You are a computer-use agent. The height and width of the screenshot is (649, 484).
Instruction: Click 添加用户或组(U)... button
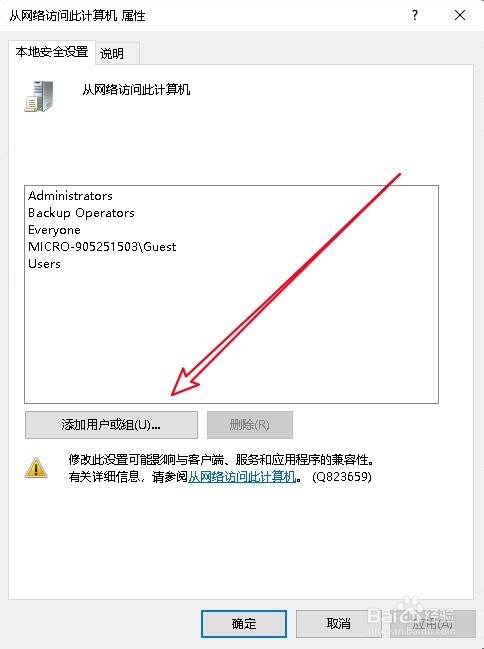coord(111,425)
